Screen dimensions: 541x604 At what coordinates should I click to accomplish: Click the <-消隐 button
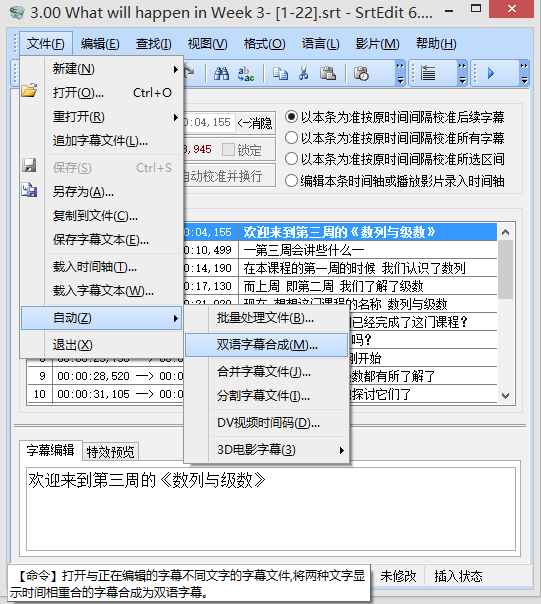pyautogui.click(x=255, y=122)
